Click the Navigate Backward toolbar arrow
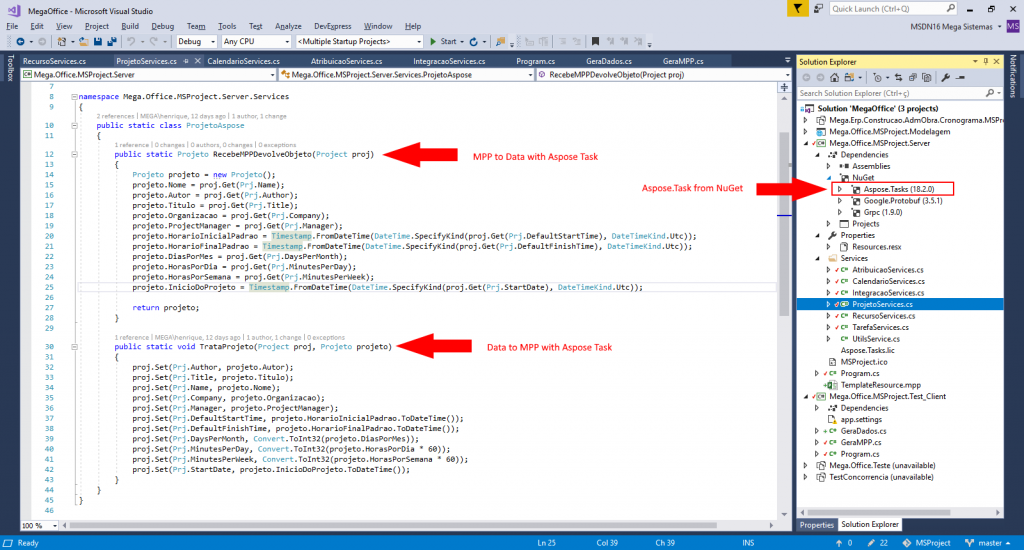 tap(20, 42)
